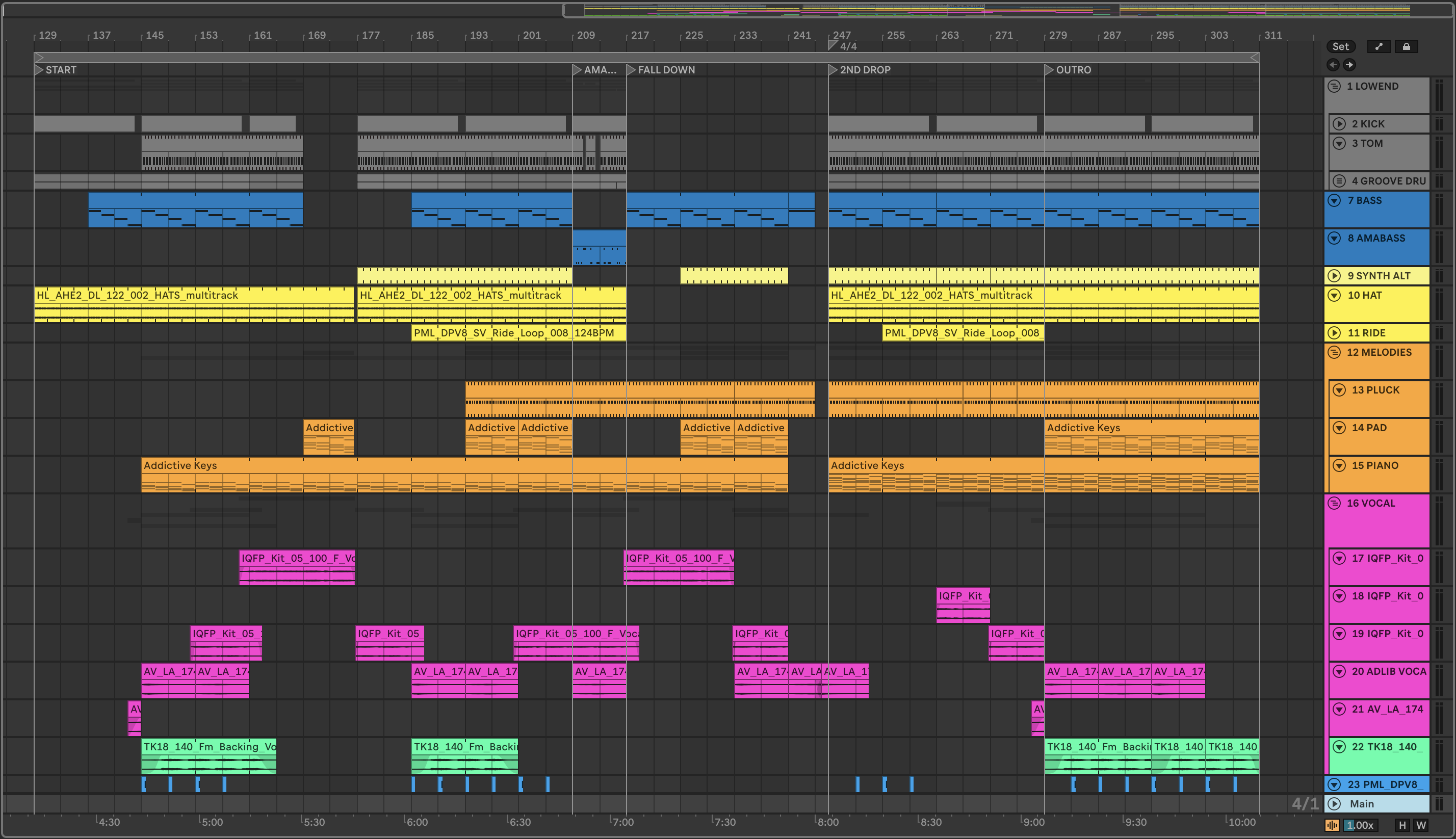Click the 1.00x zoom value field

1360,825
